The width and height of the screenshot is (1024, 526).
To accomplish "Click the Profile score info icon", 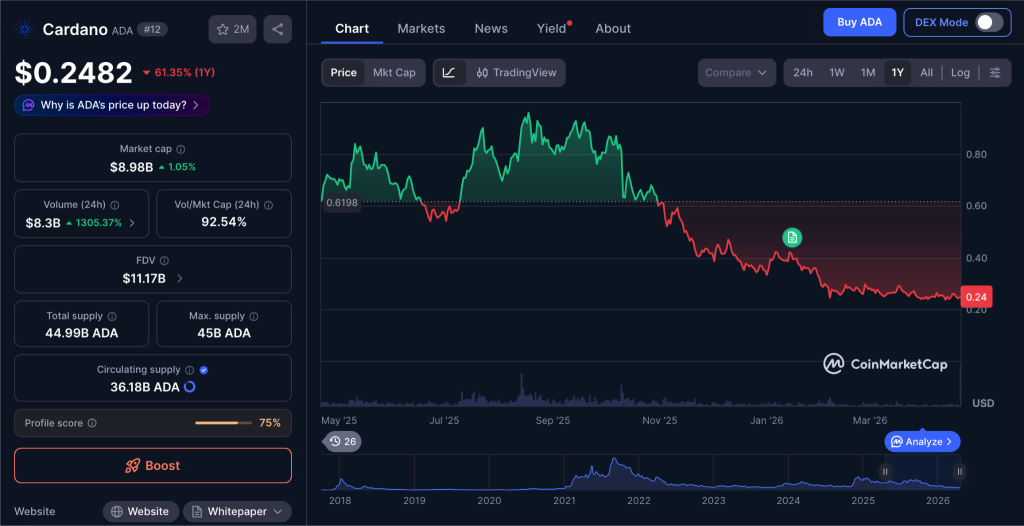I will coord(92,423).
